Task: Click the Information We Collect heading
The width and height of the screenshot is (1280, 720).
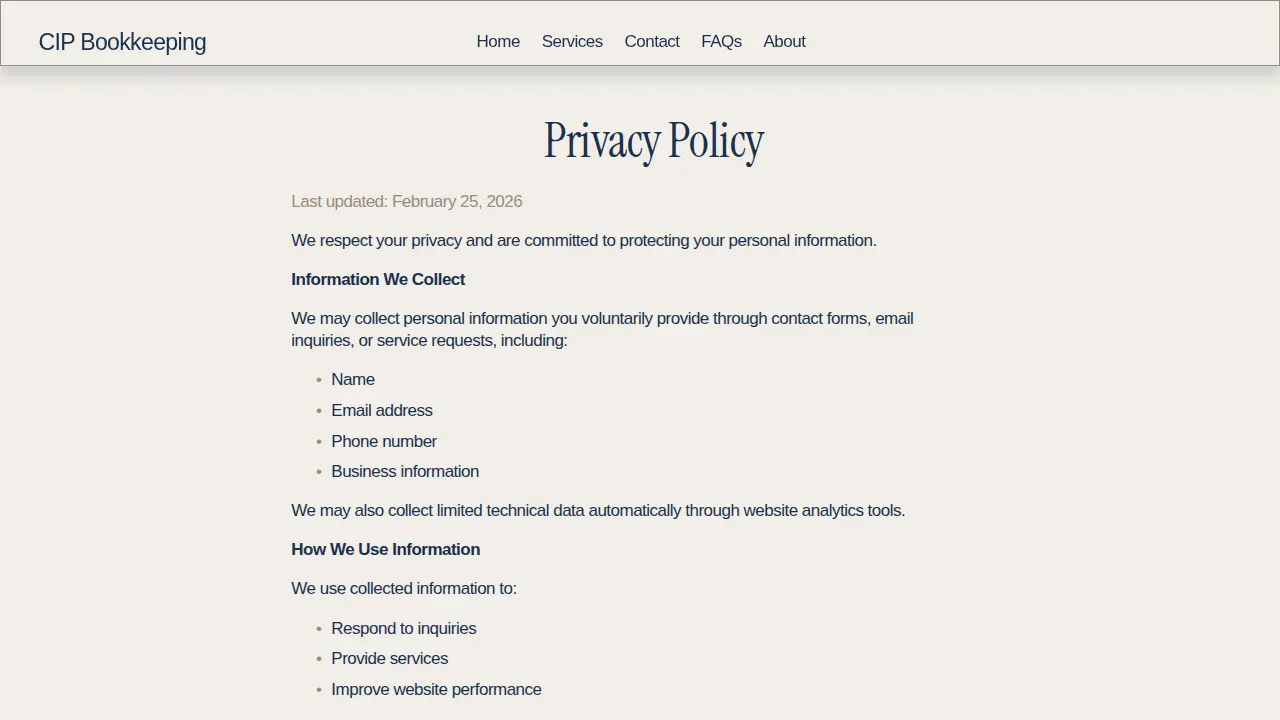Action: tap(378, 279)
